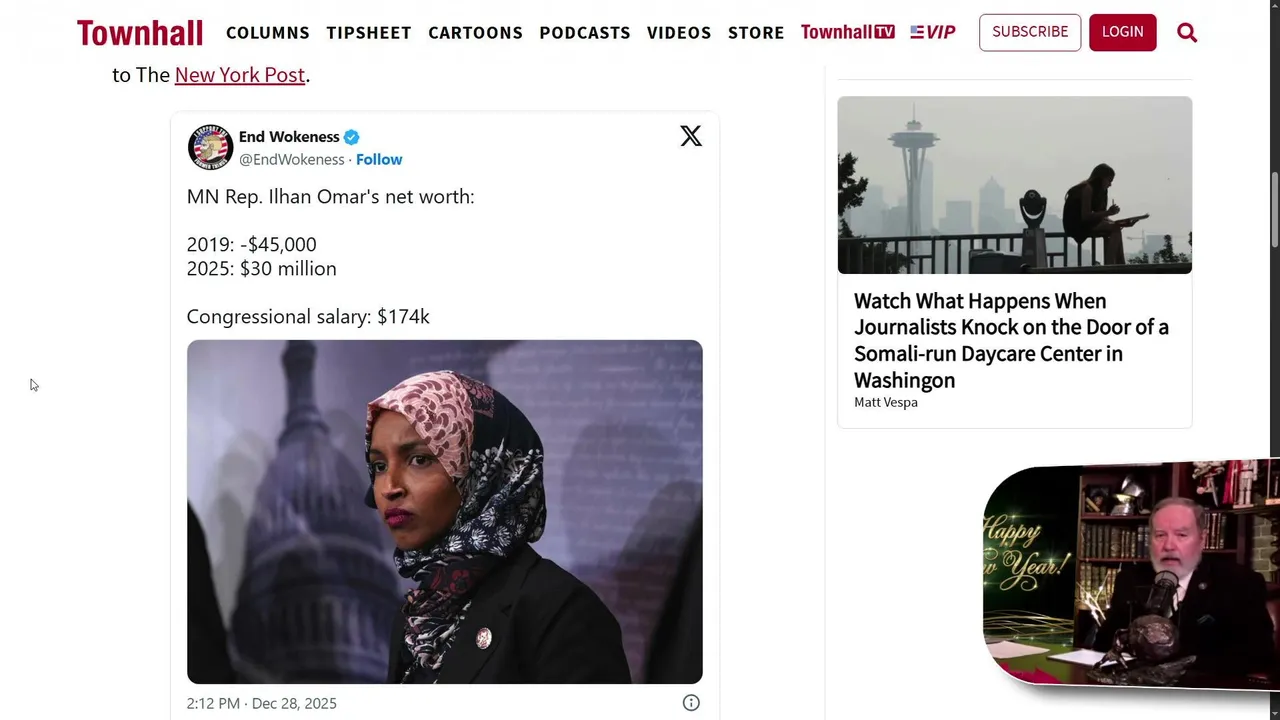Follow End Wokeness on the tweet
Viewport: 1280px width, 720px height.
coord(379,159)
